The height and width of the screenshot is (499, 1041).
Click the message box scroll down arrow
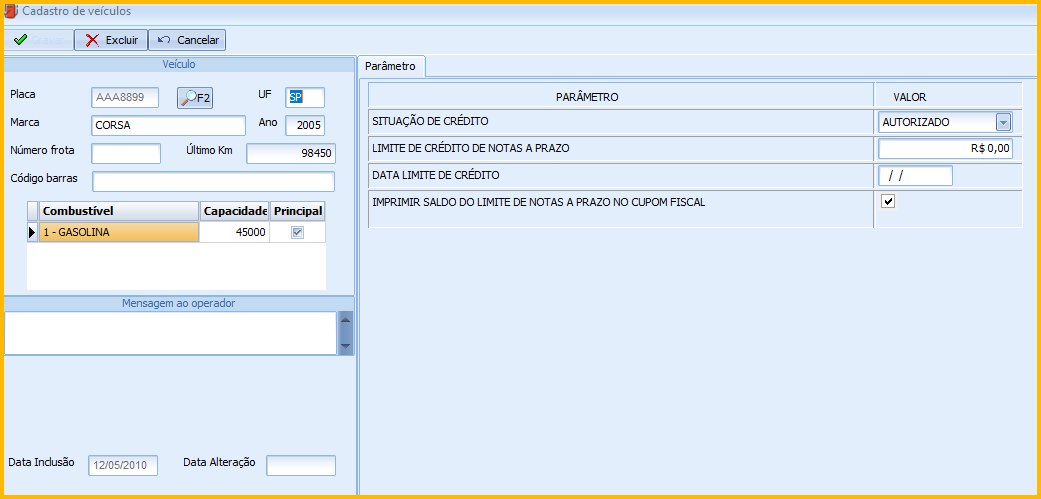(345, 344)
